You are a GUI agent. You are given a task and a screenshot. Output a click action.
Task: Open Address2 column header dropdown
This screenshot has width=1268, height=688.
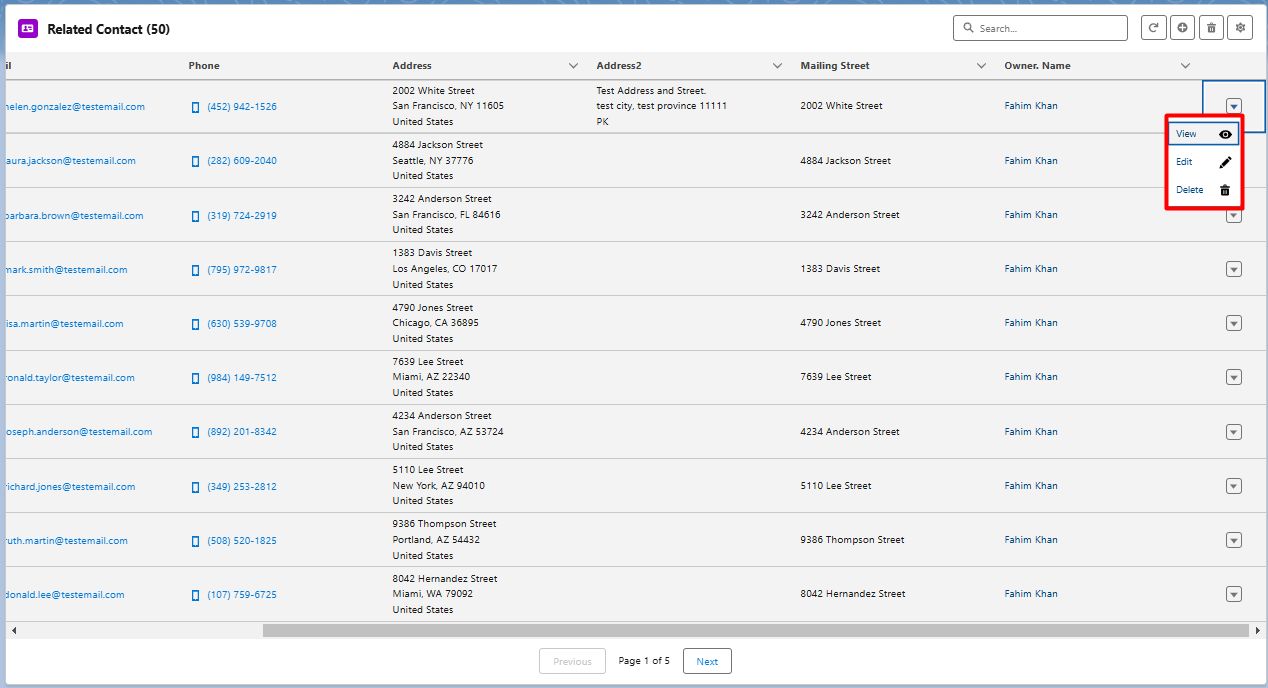click(777, 66)
